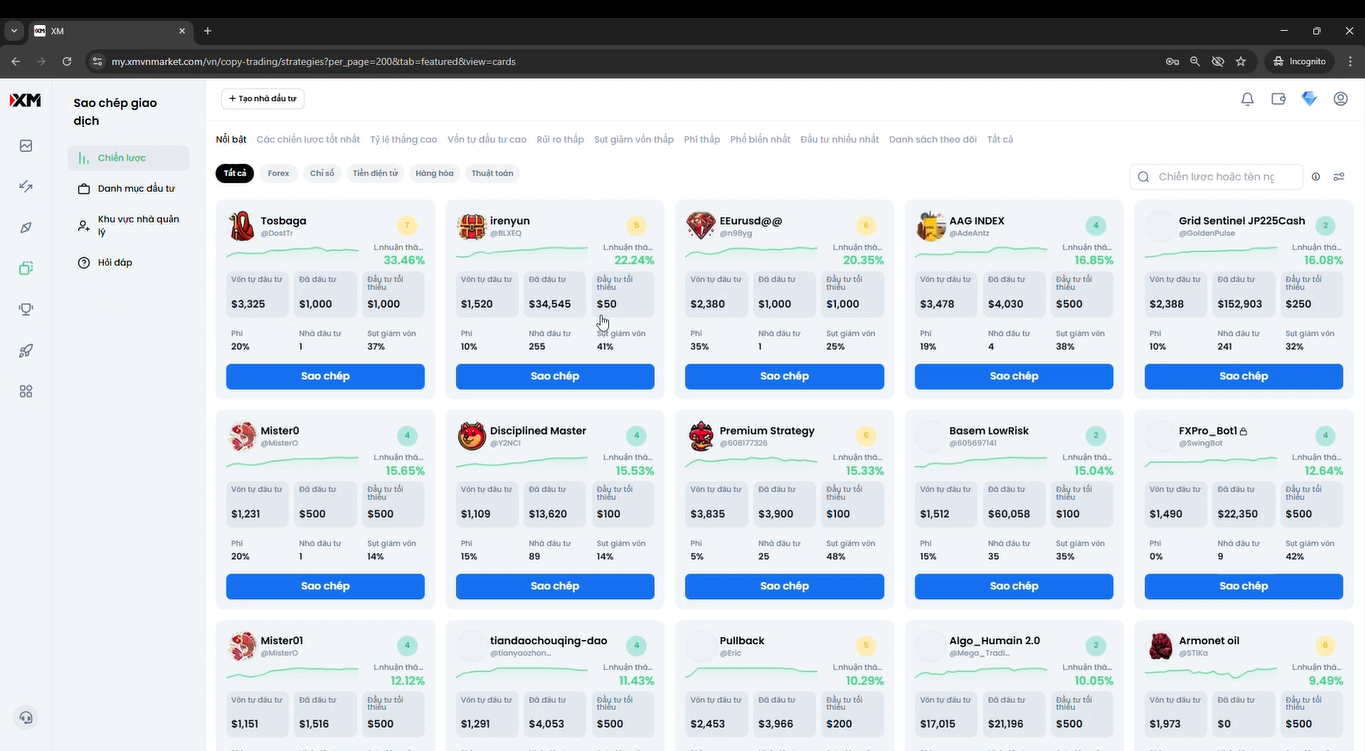This screenshot has width=1365, height=751.
Task: Select the Chỉ số filter chip
Action: coord(322,173)
